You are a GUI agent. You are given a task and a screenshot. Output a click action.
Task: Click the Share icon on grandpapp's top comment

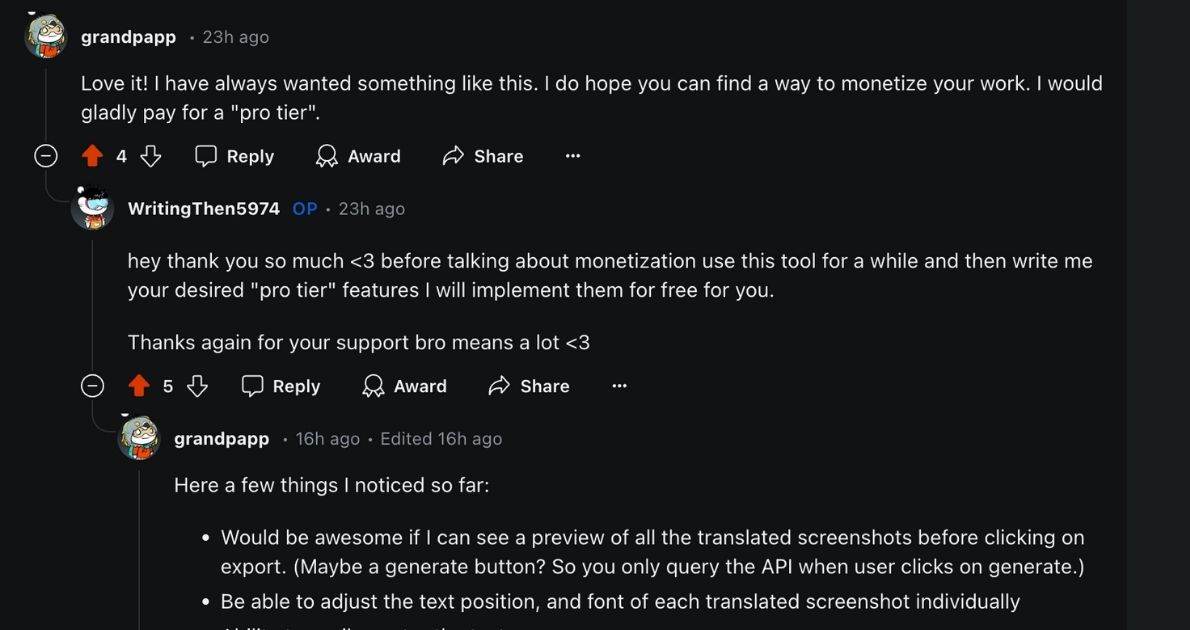[453, 156]
